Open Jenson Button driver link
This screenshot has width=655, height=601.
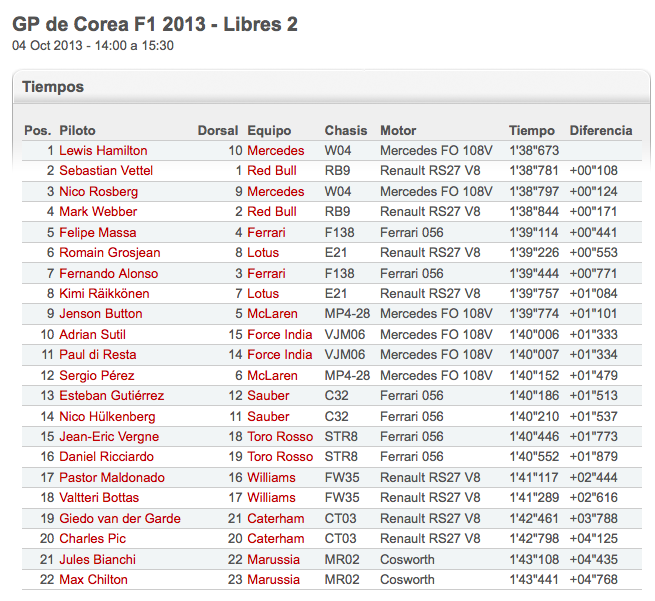point(101,313)
